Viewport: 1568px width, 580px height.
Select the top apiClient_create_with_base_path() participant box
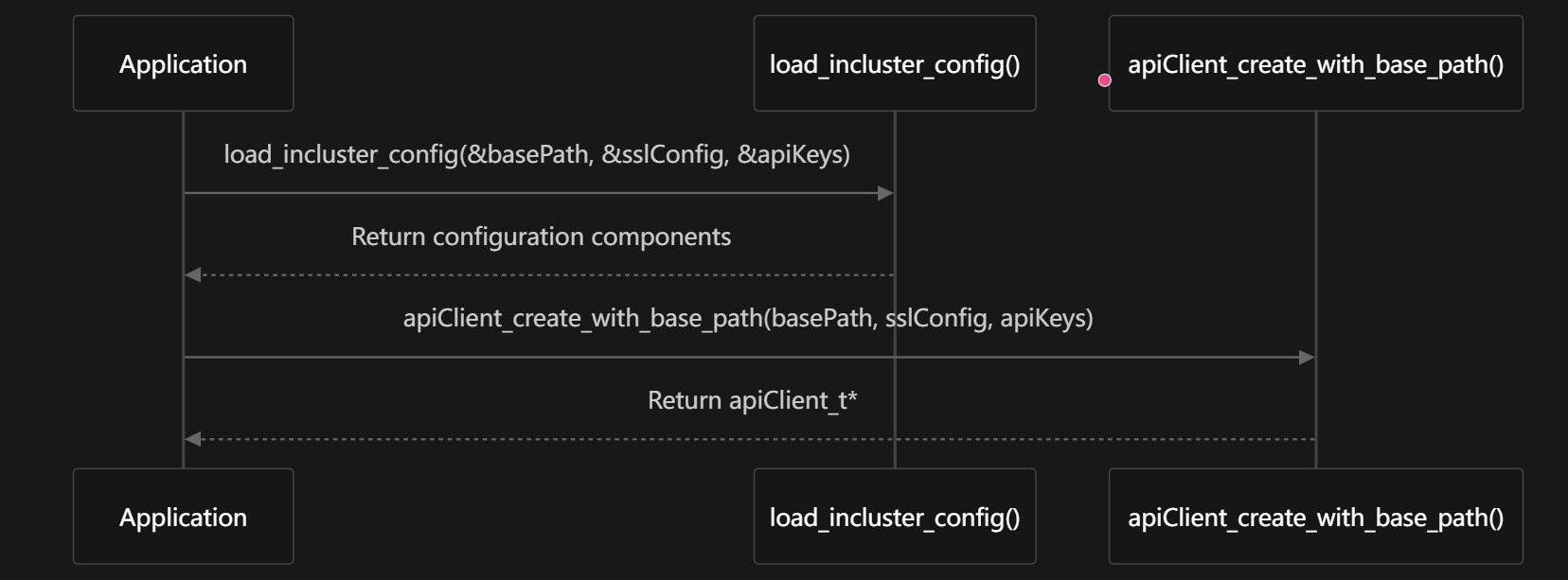[1315, 63]
